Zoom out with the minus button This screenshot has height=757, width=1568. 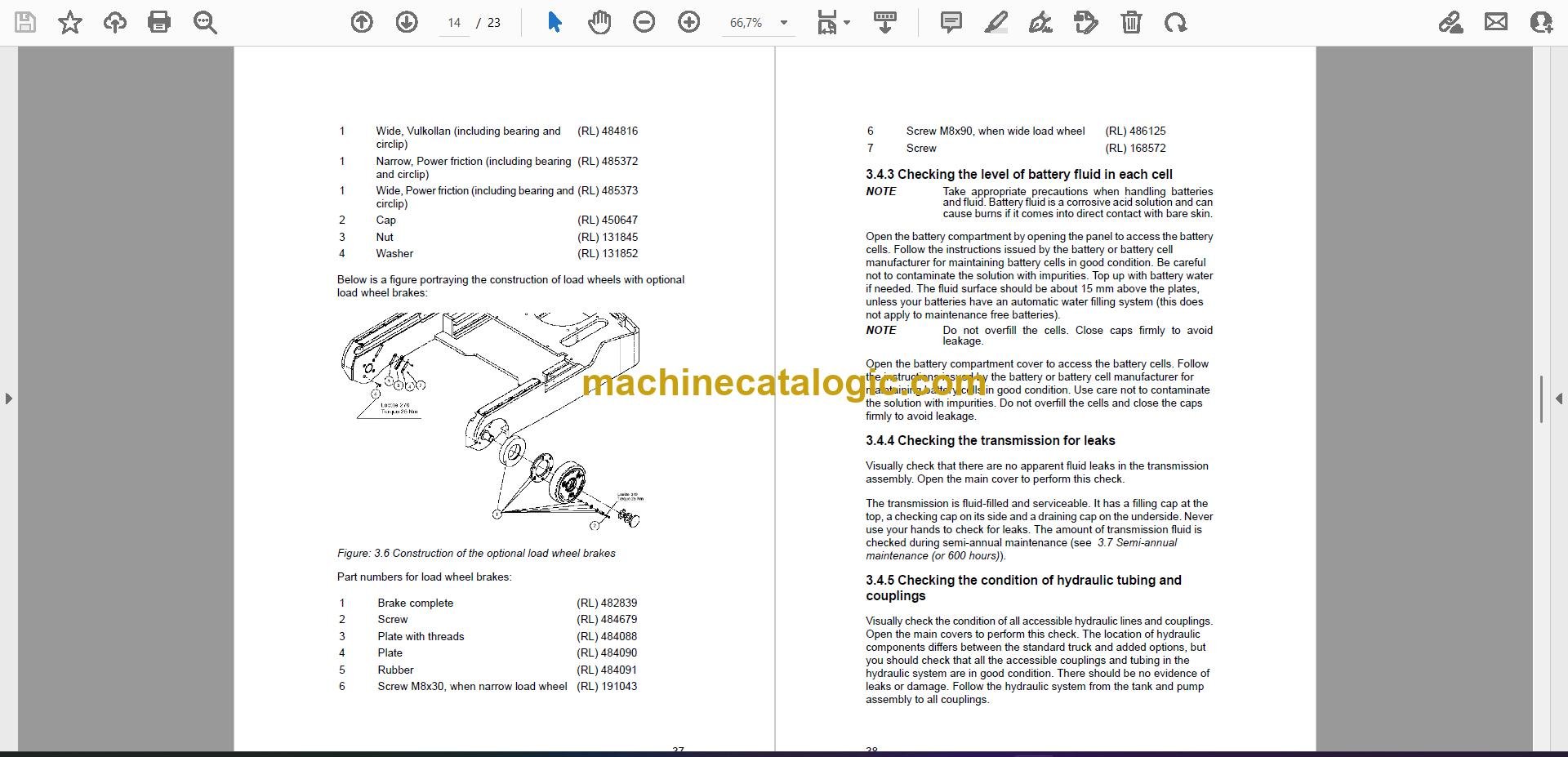click(x=644, y=22)
